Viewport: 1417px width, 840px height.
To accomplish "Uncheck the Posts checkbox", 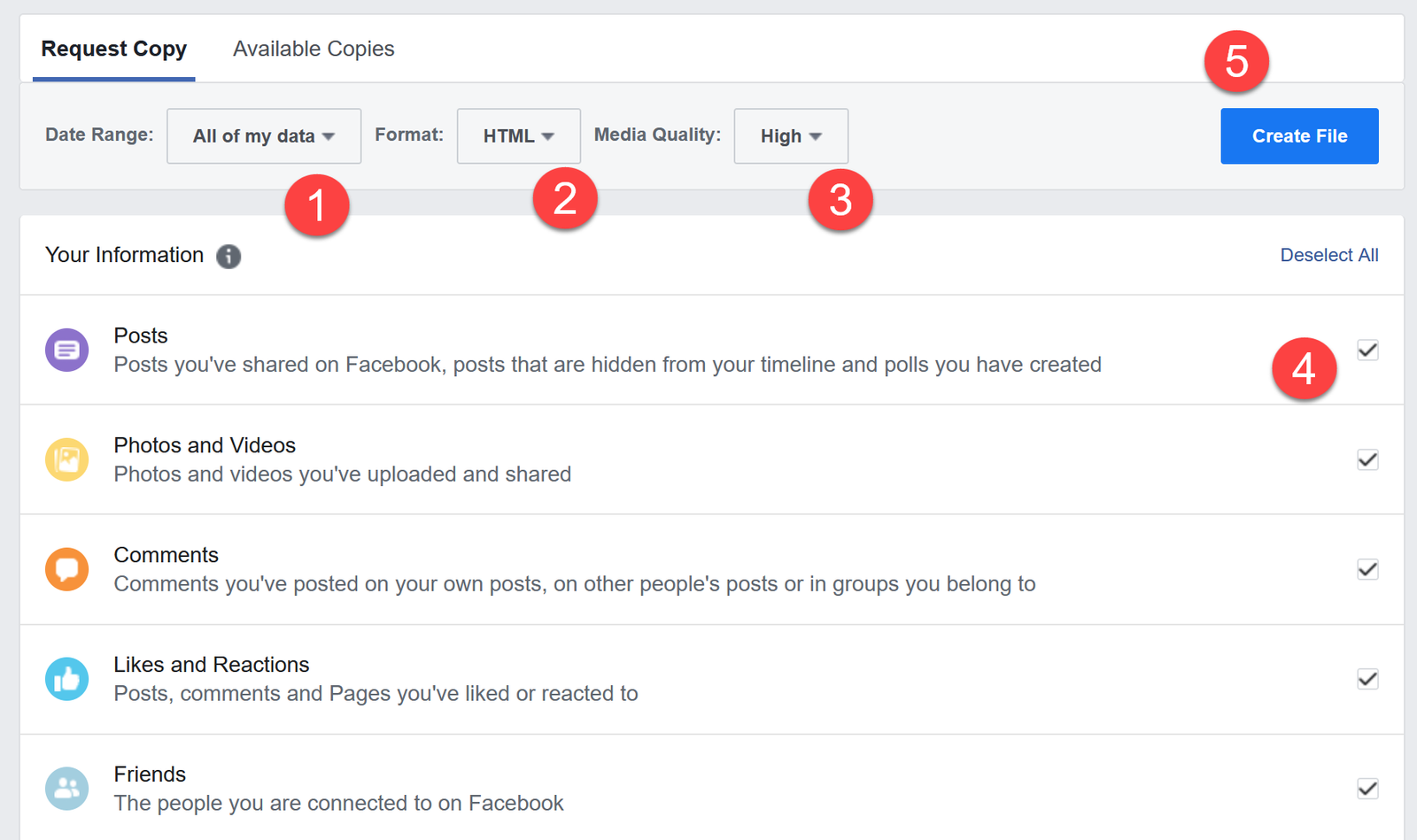I will tap(1367, 351).
